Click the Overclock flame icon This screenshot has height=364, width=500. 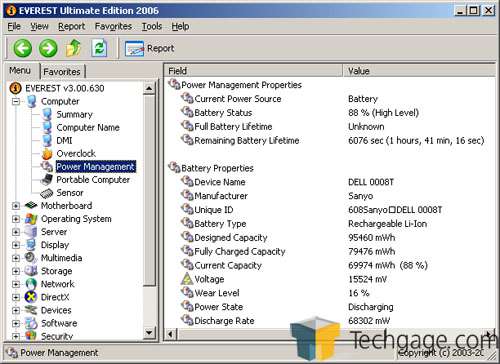(x=47, y=154)
